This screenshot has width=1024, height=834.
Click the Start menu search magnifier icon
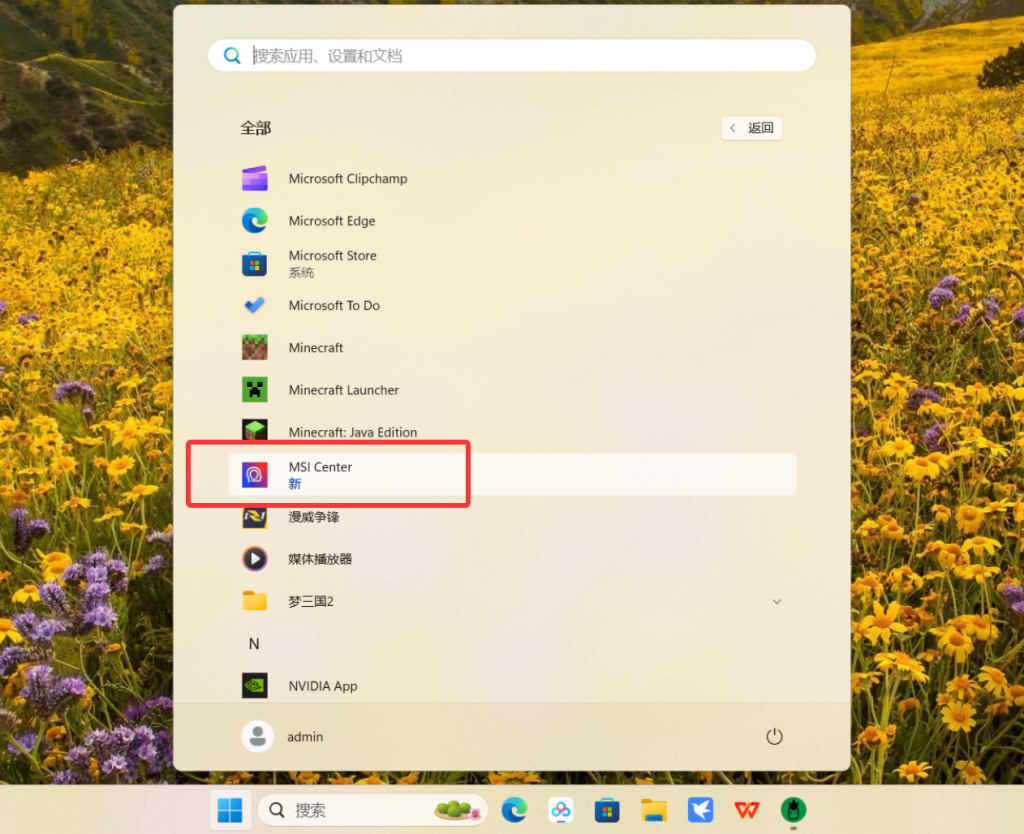(x=232, y=56)
